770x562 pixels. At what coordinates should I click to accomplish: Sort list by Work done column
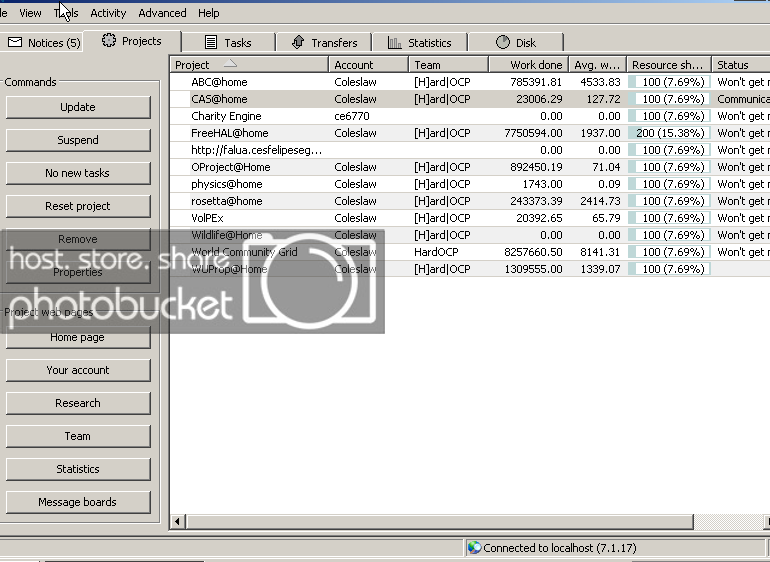(527, 65)
